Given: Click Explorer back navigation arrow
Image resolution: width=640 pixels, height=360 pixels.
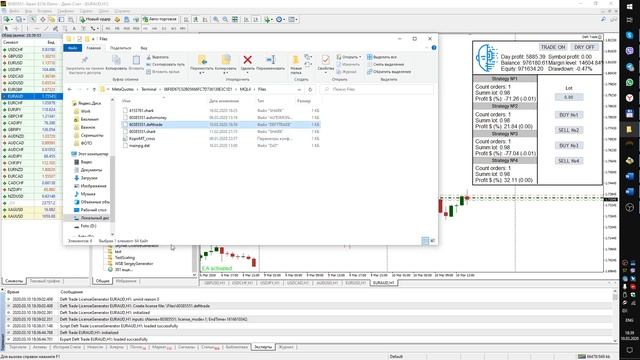Looking at the screenshot, I should coord(70,89).
